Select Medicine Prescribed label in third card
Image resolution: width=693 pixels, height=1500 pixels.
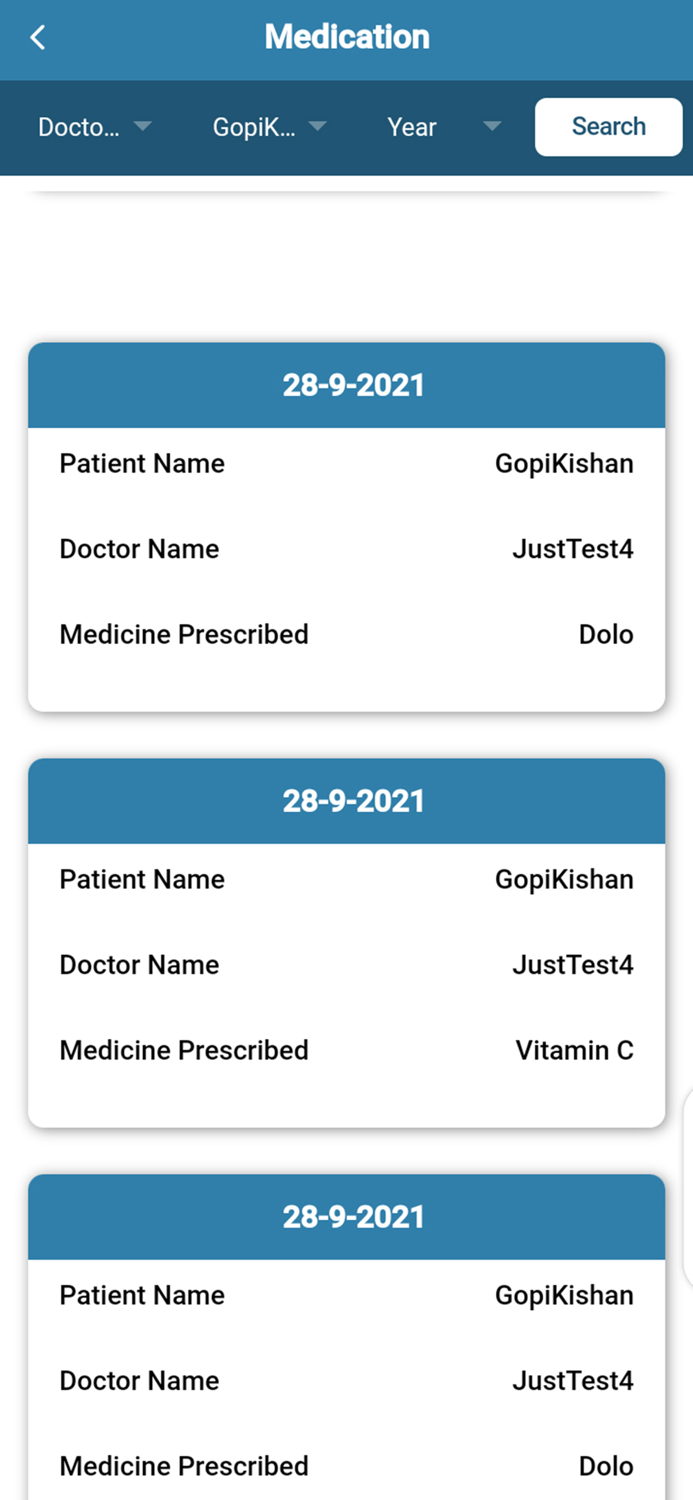[x=184, y=1466]
